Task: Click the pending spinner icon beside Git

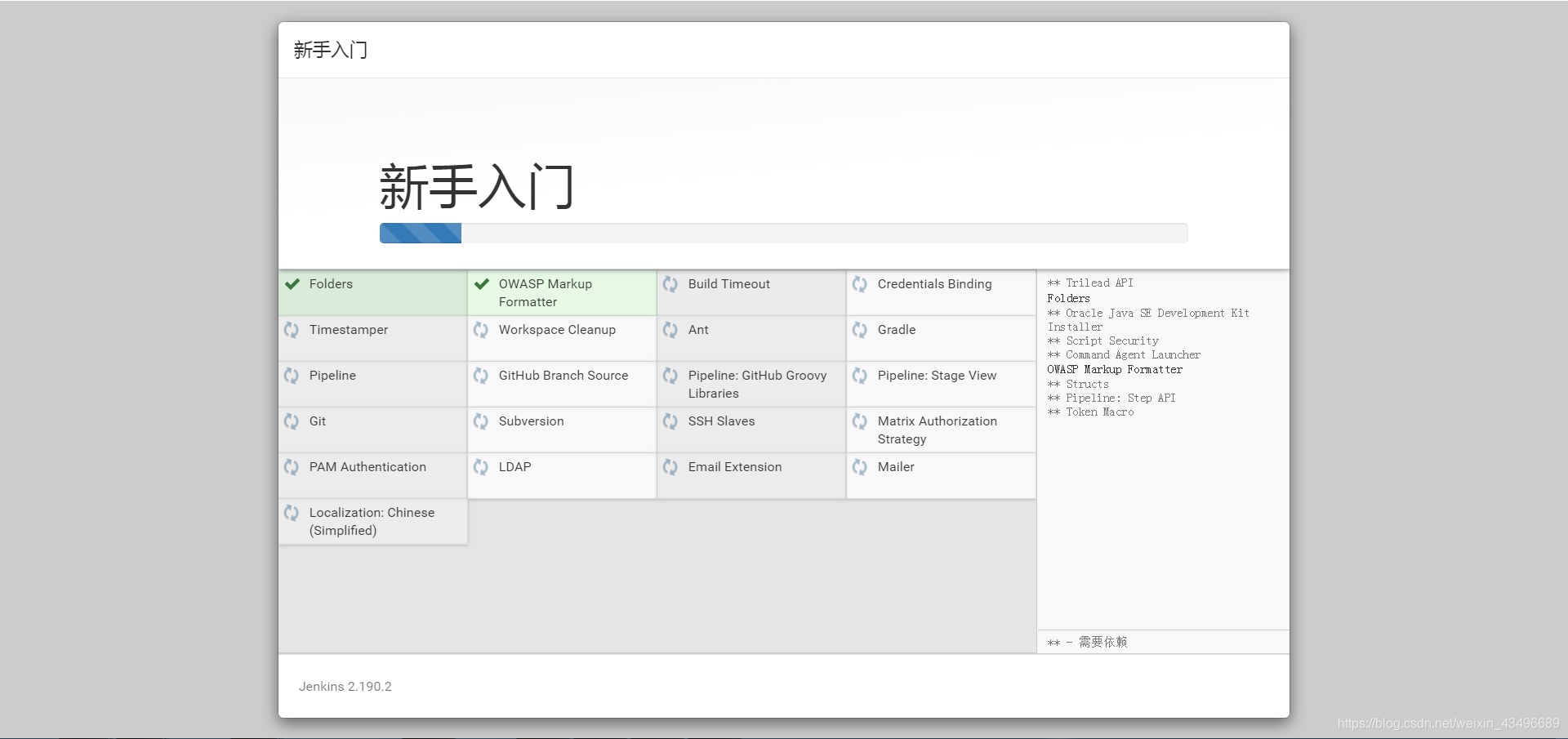Action: tap(292, 421)
